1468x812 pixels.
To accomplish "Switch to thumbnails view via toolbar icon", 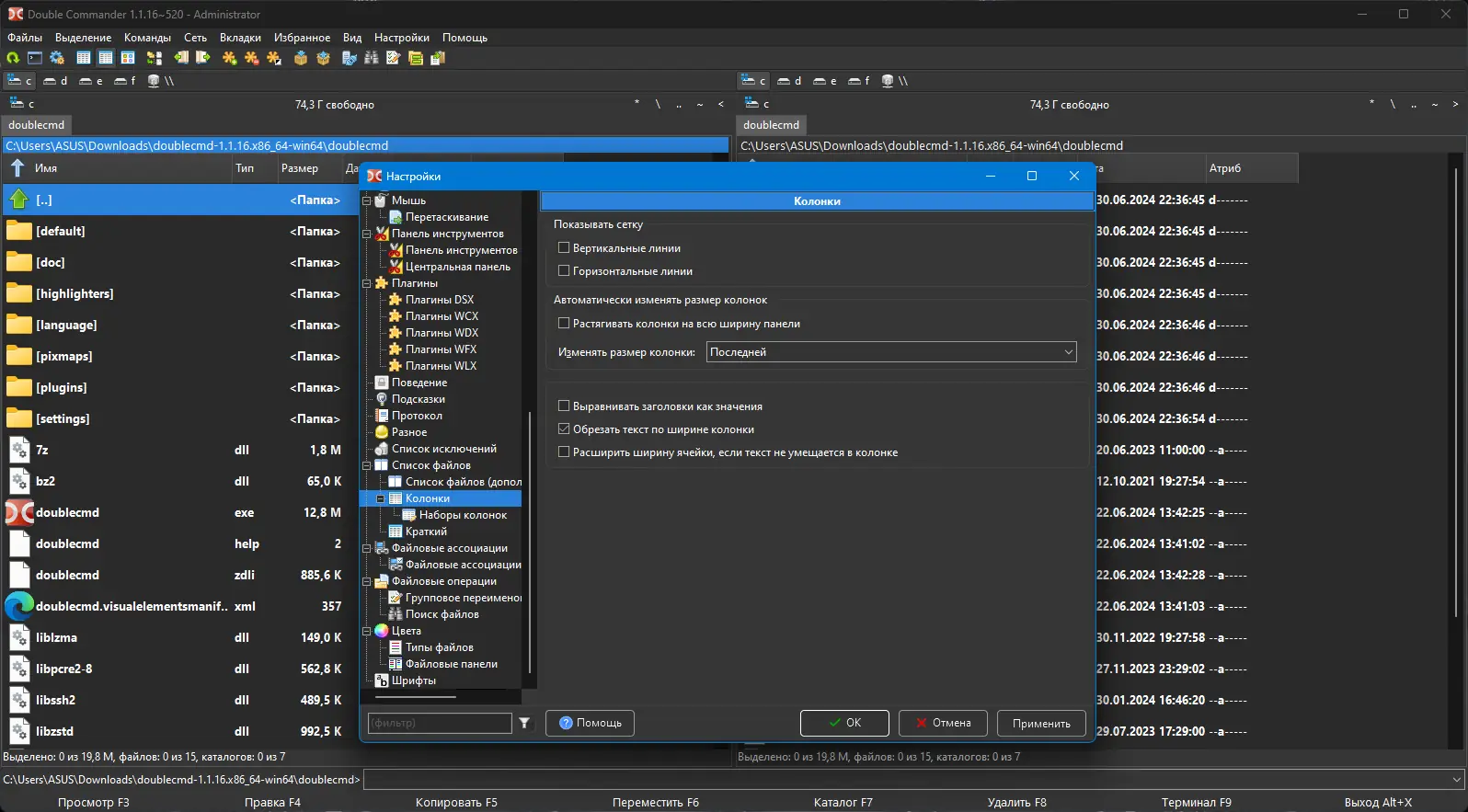I will tap(128, 58).
